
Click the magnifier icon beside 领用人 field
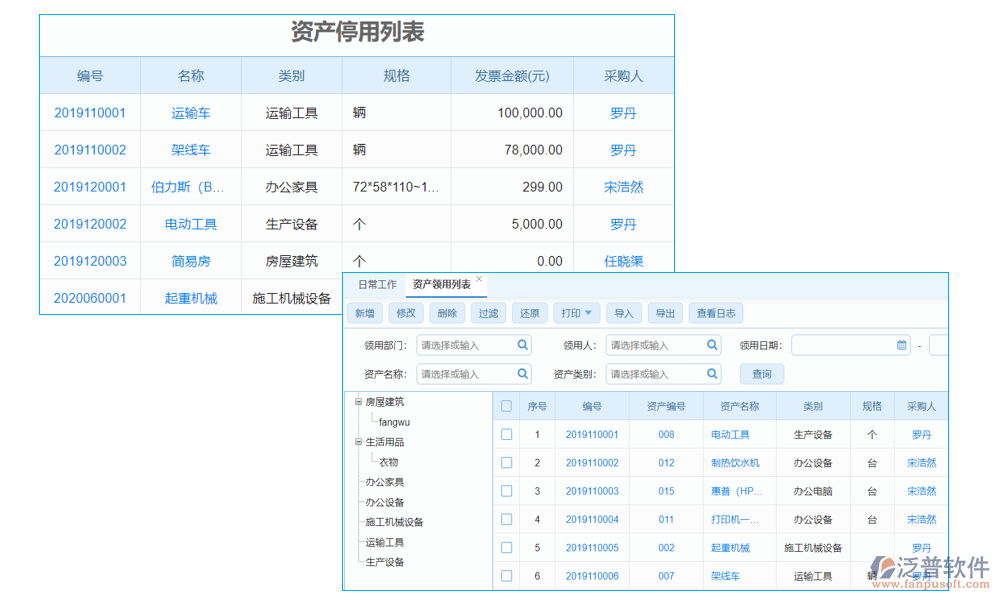tap(710, 344)
